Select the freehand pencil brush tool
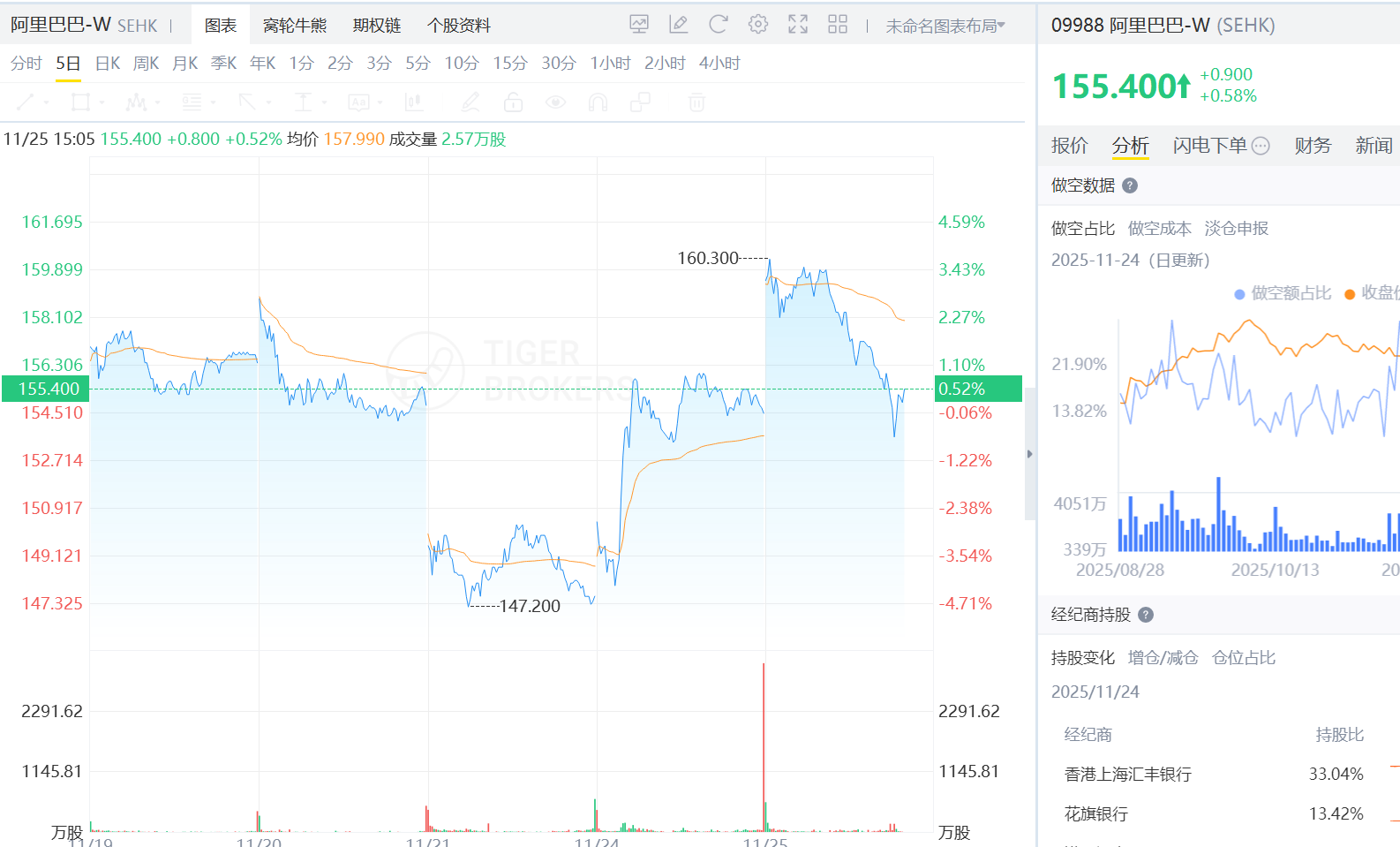The width and height of the screenshot is (1400, 847). tap(470, 102)
